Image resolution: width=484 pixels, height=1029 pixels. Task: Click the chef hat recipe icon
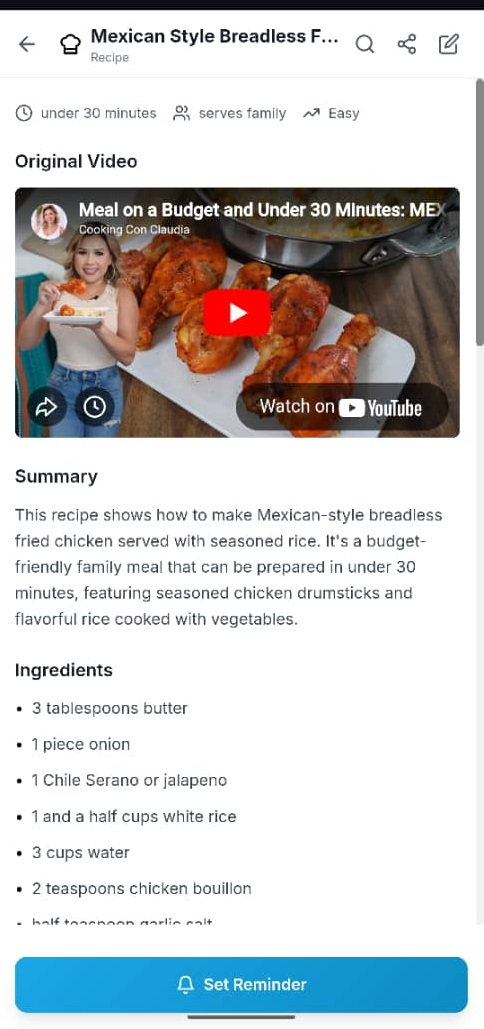point(70,44)
